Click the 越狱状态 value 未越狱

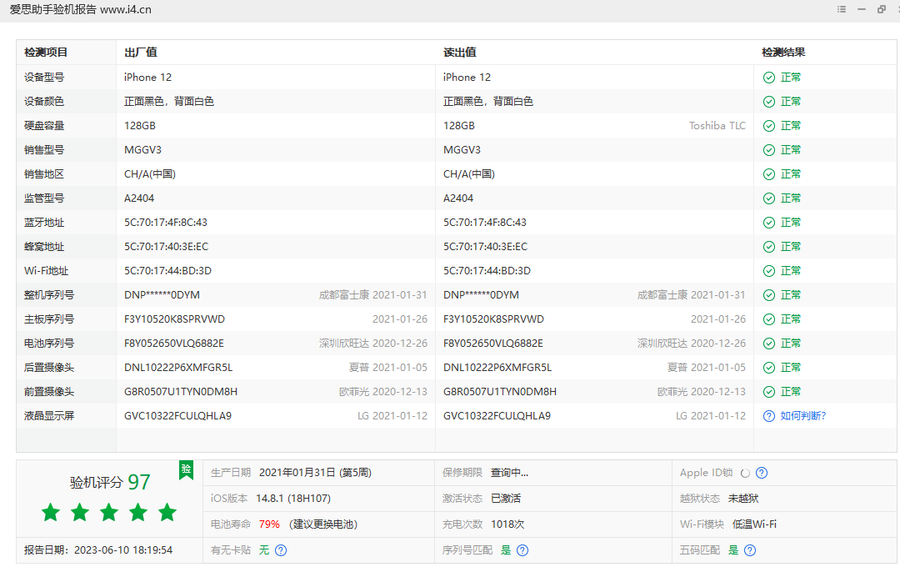click(743, 499)
